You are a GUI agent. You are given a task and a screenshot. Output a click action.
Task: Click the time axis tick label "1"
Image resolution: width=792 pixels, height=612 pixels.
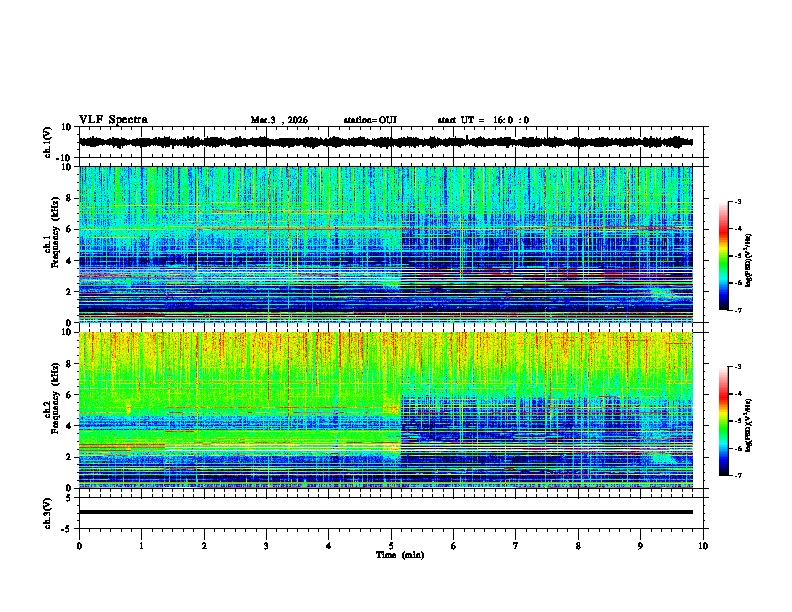point(141,546)
